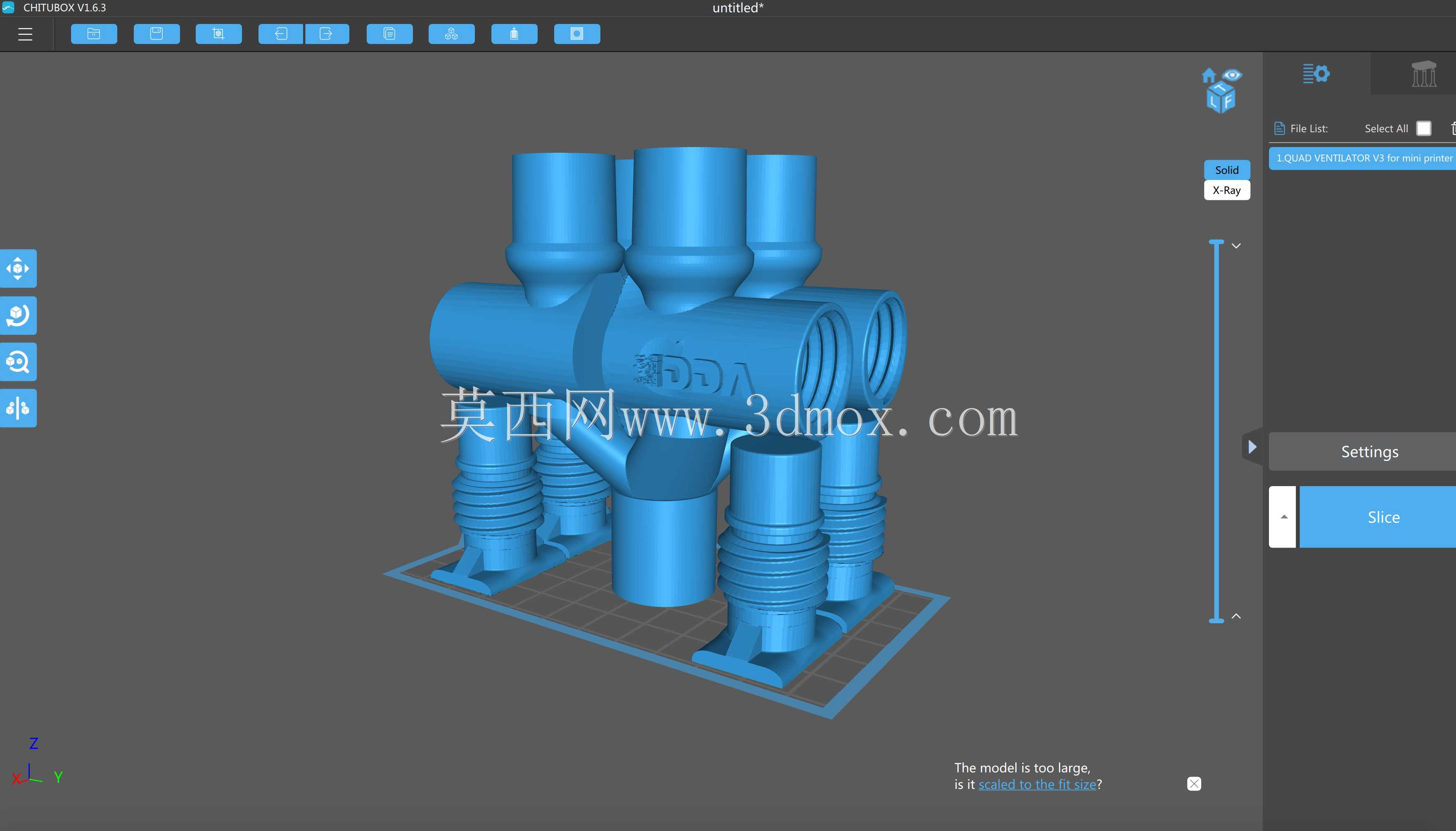
Task: Click the Hollow toolbar icon
Action: point(514,34)
